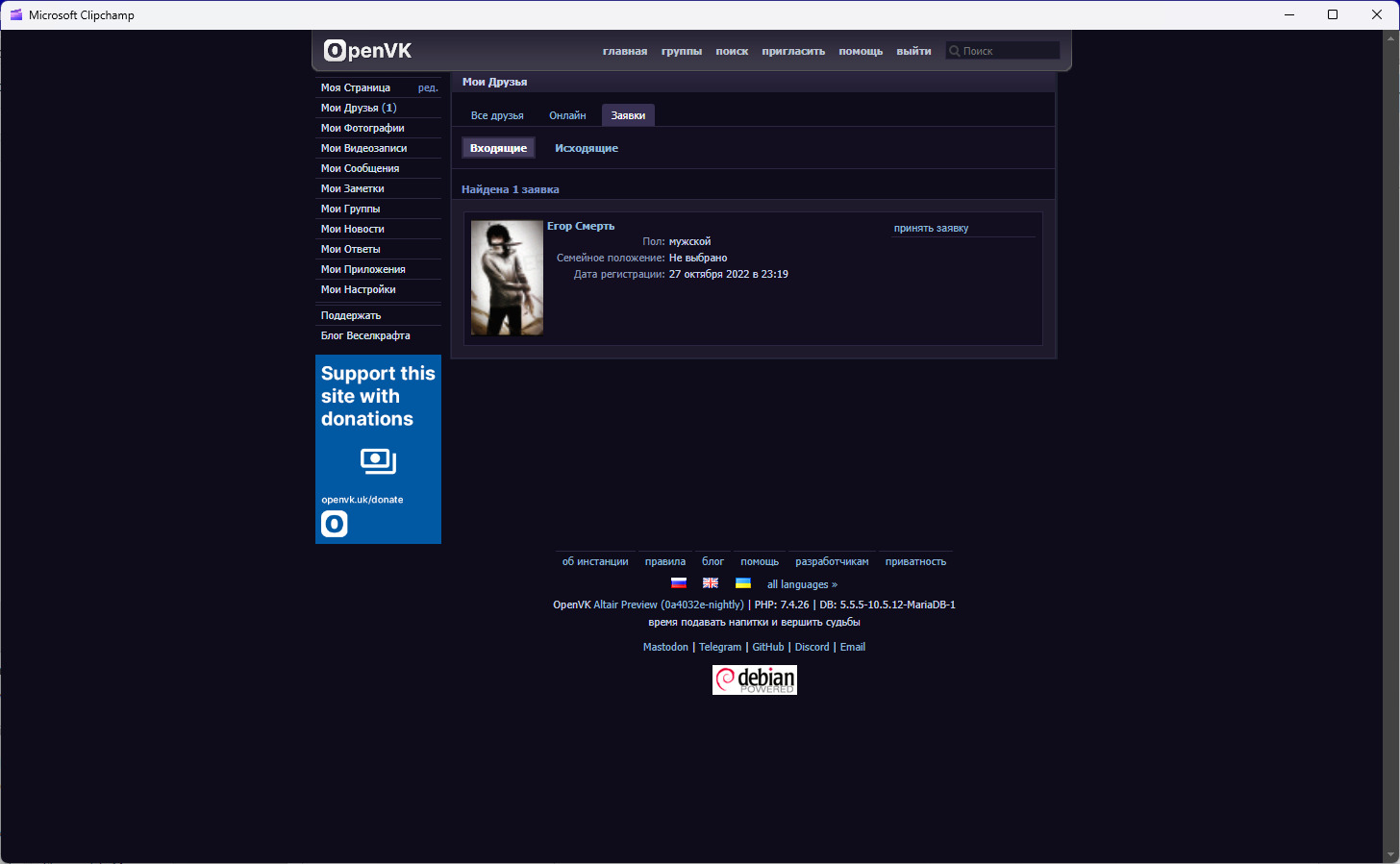Open поиск in the top menu

[x=732, y=51]
